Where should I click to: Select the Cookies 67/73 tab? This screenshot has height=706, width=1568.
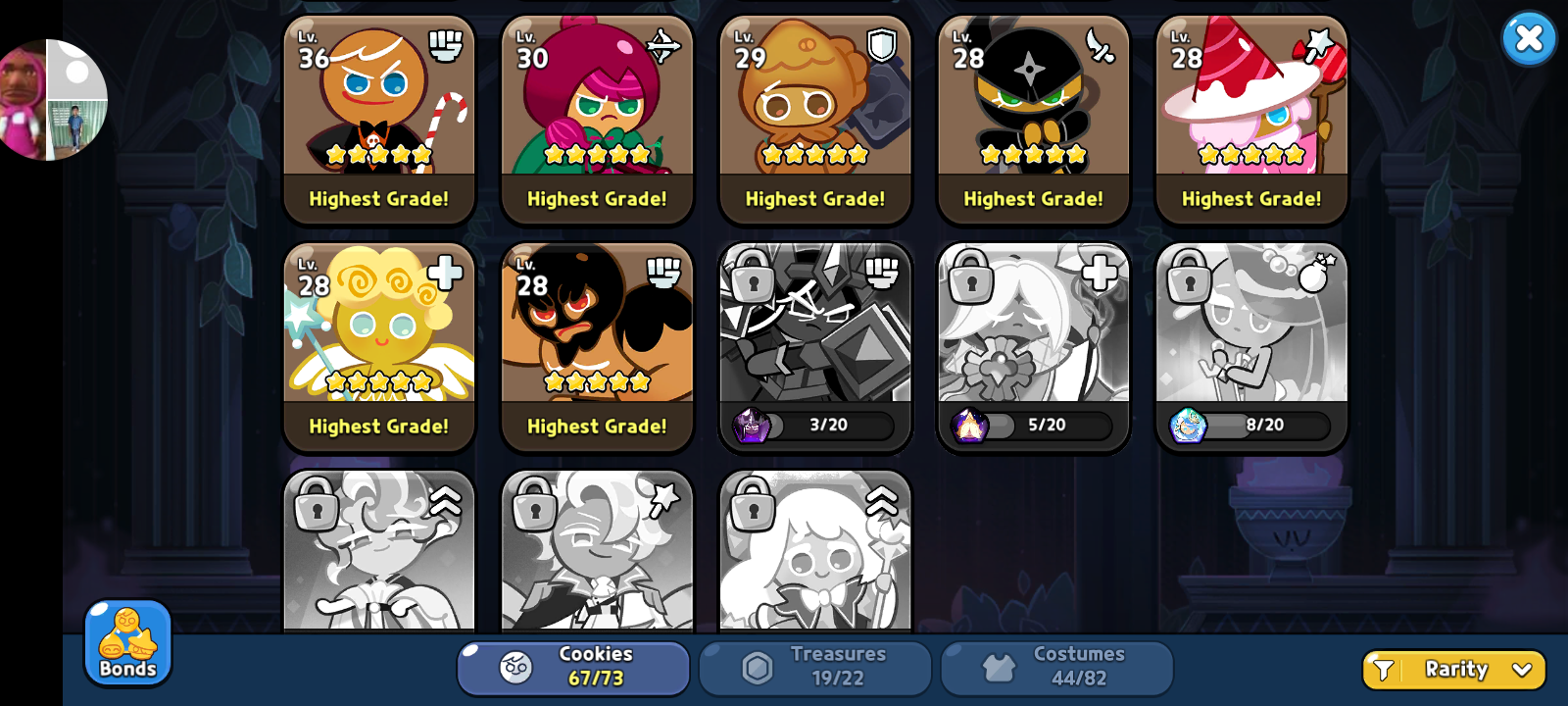(x=573, y=668)
